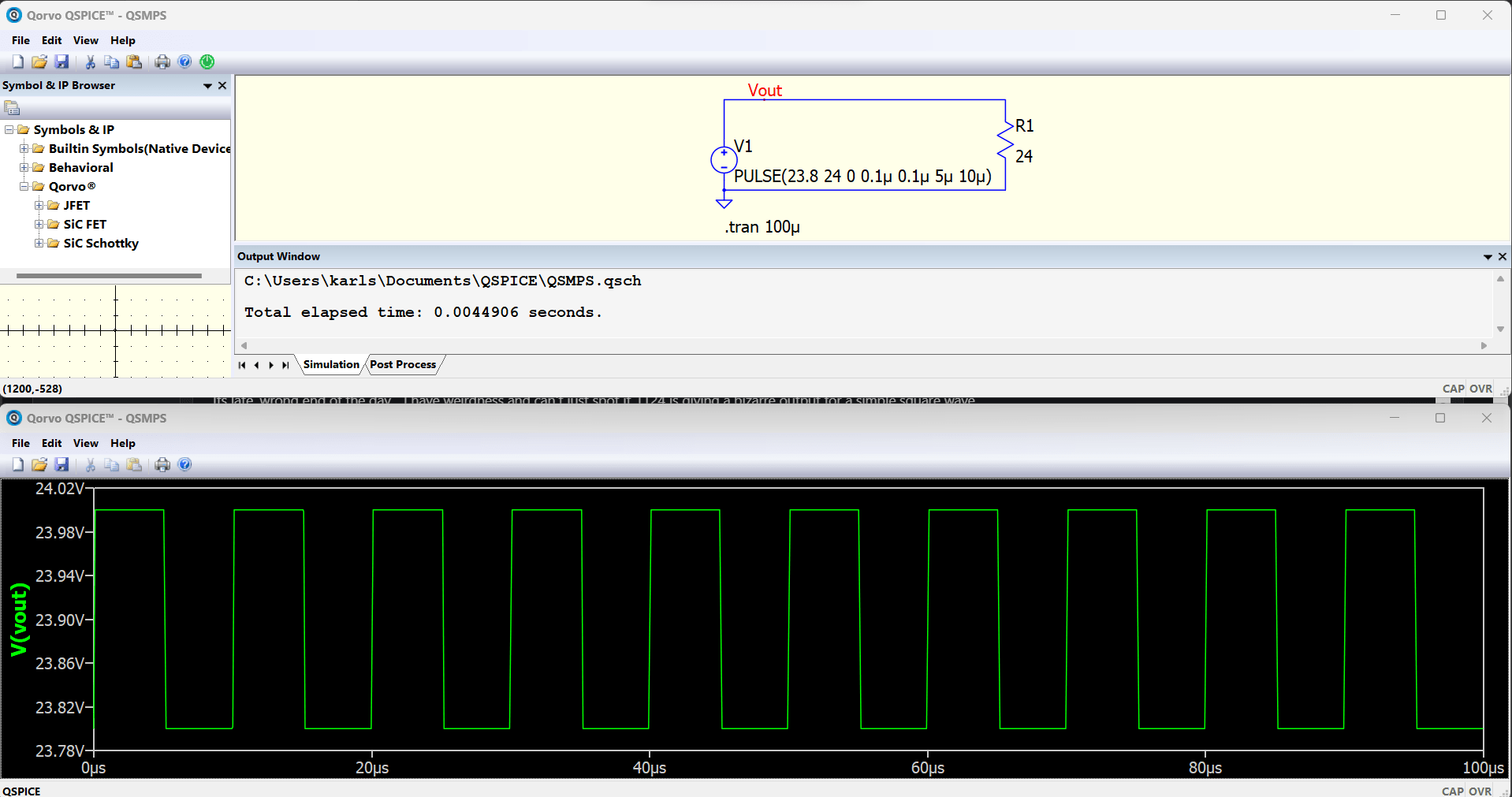Select resistor value 24 text
This screenshot has height=797, width=1512.
coord(1024,156)
